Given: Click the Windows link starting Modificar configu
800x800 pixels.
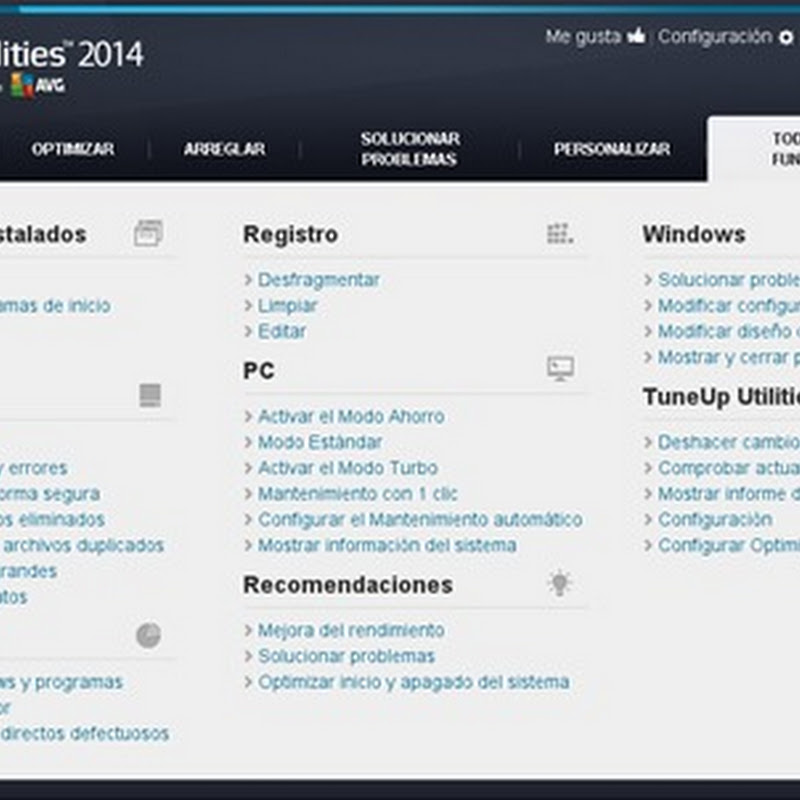Looking at the screenshot, I should [729, 306].
